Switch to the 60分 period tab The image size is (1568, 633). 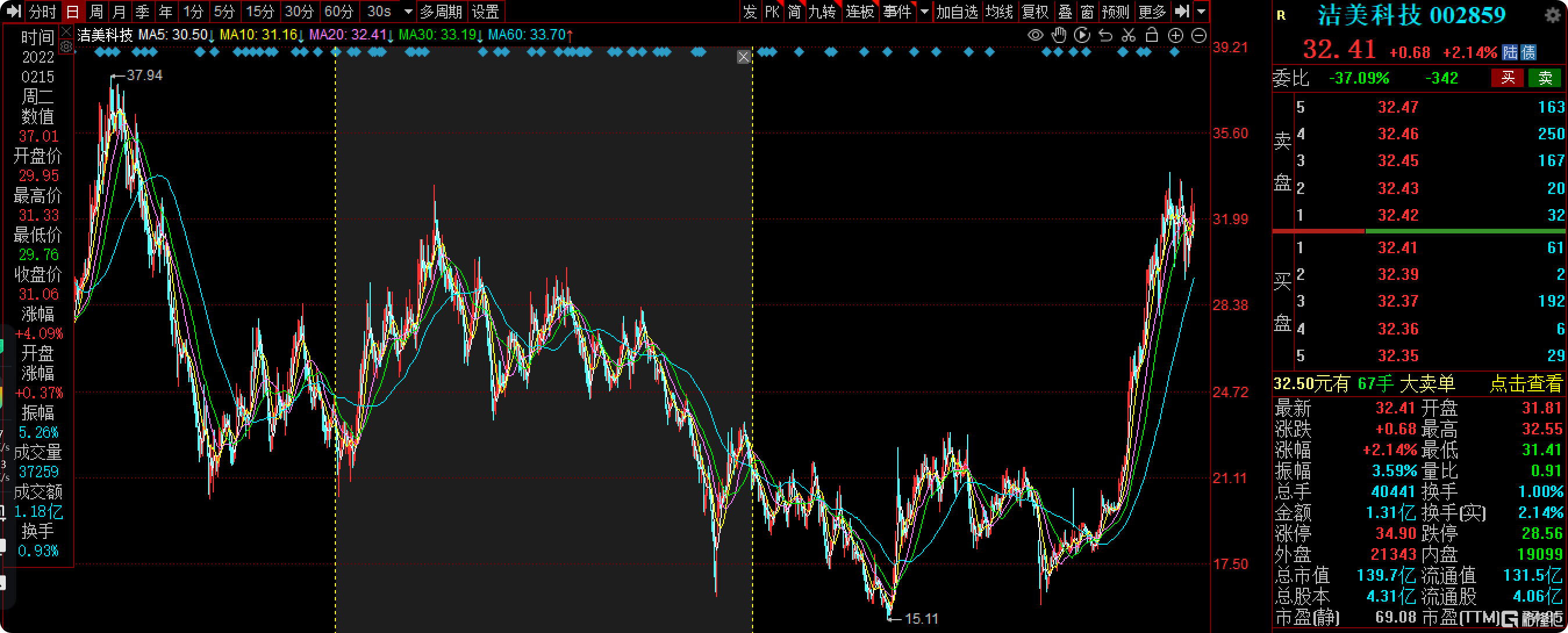click(x=338, y=12)
